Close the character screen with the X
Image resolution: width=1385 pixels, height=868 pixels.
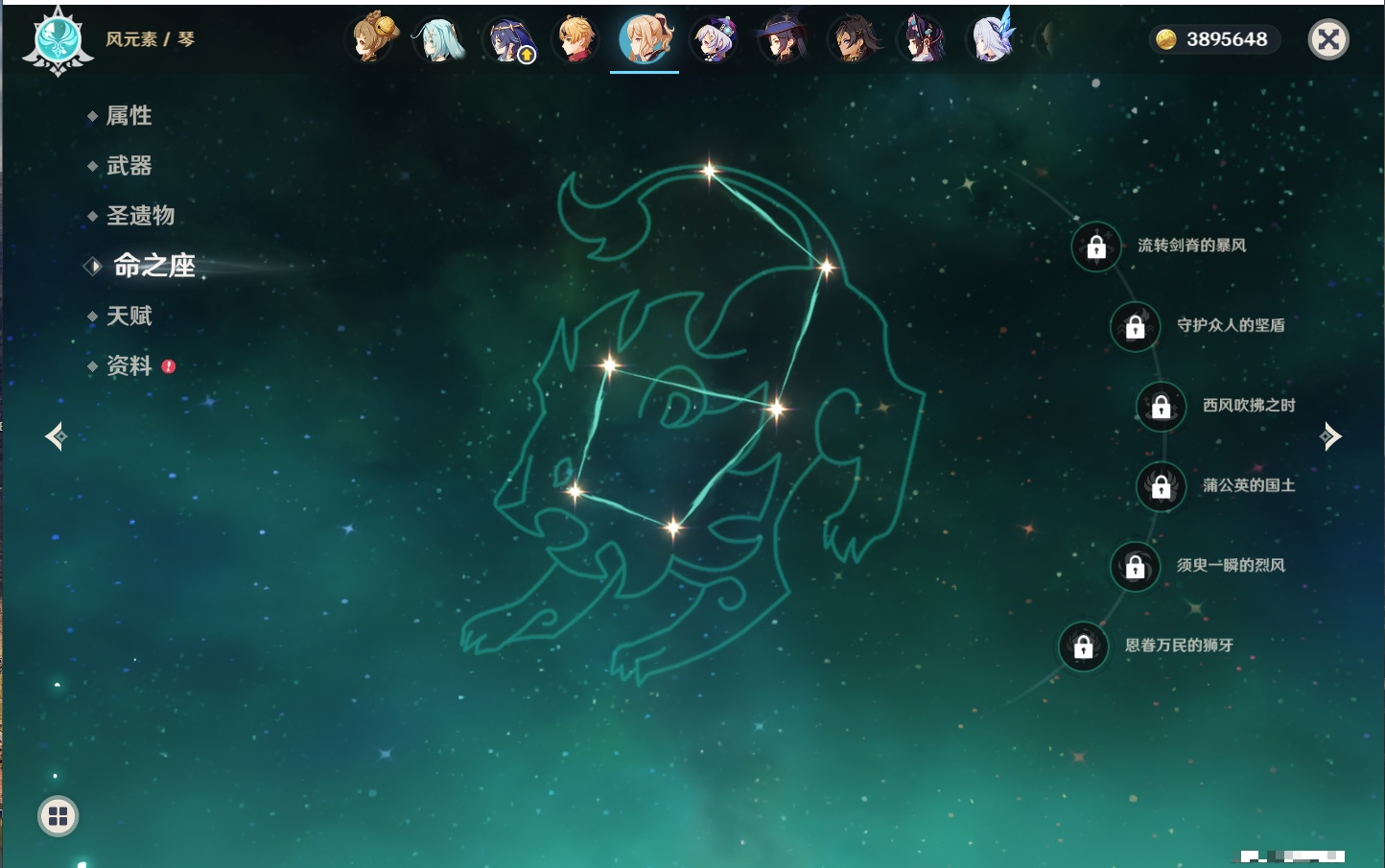[x=1328, y=39]
